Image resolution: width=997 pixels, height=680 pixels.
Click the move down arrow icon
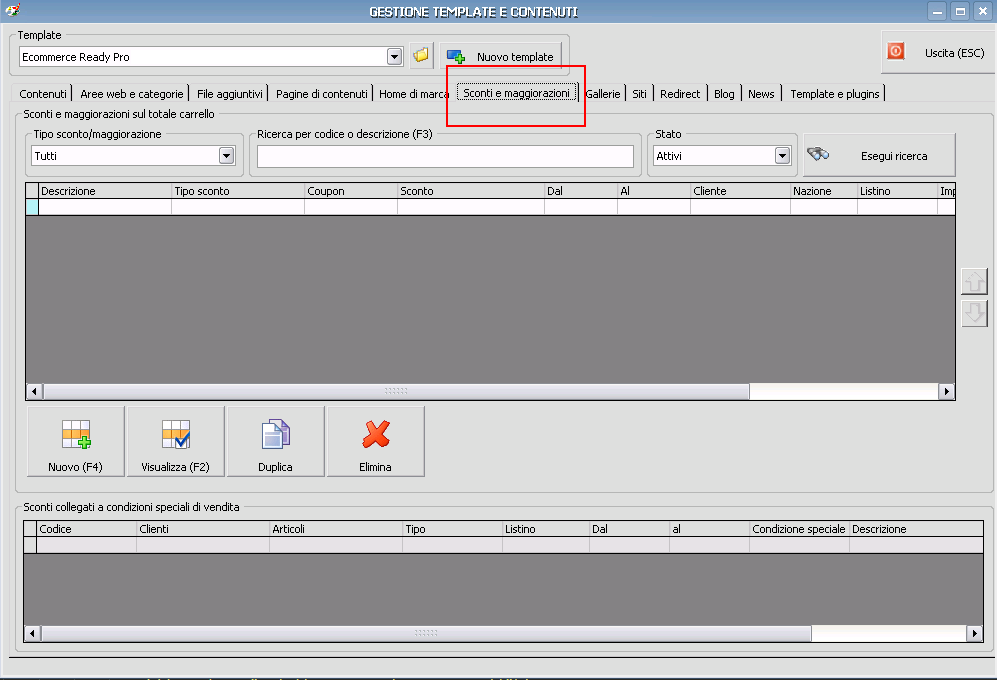974,313
